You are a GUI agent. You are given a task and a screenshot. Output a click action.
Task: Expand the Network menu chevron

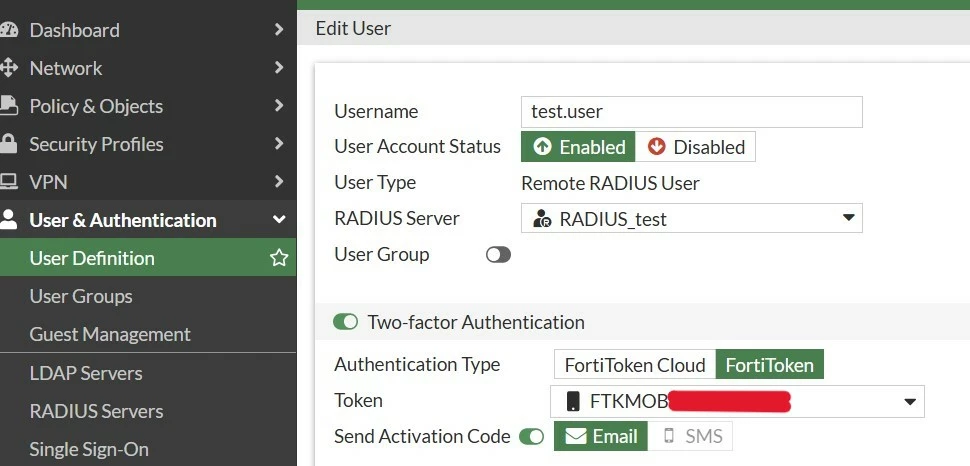[x=279, y=67]
